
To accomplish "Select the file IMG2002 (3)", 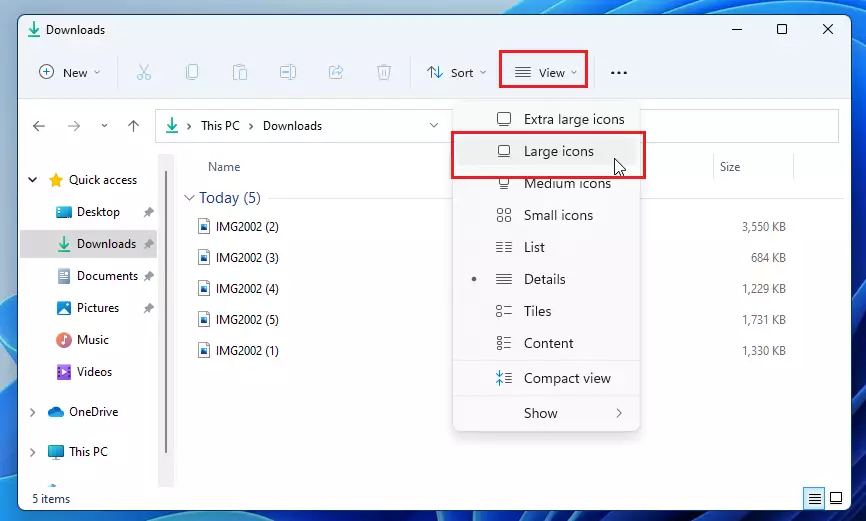I will (x=247, y=257).
